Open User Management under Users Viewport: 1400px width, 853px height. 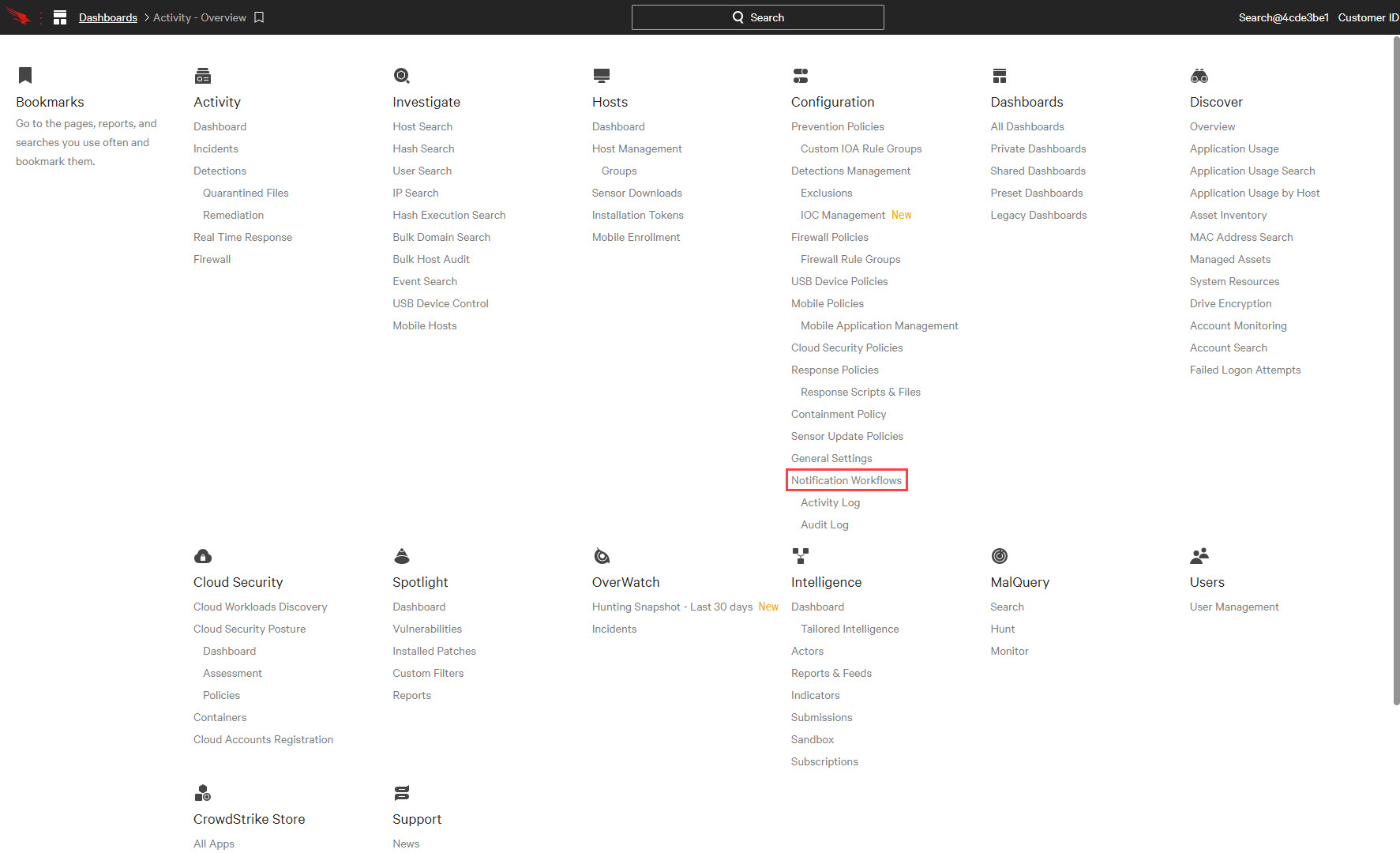click(x=1234, y=607)
